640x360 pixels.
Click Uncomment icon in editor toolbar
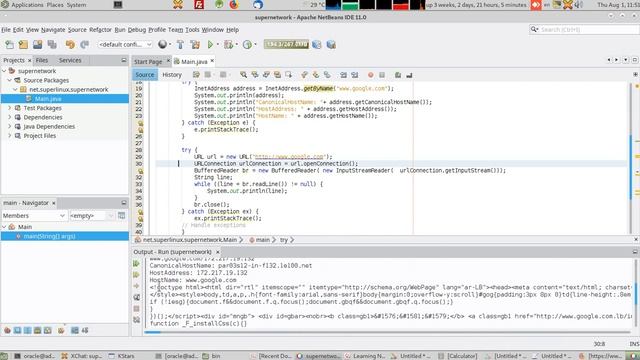click(x=409, y=75)
